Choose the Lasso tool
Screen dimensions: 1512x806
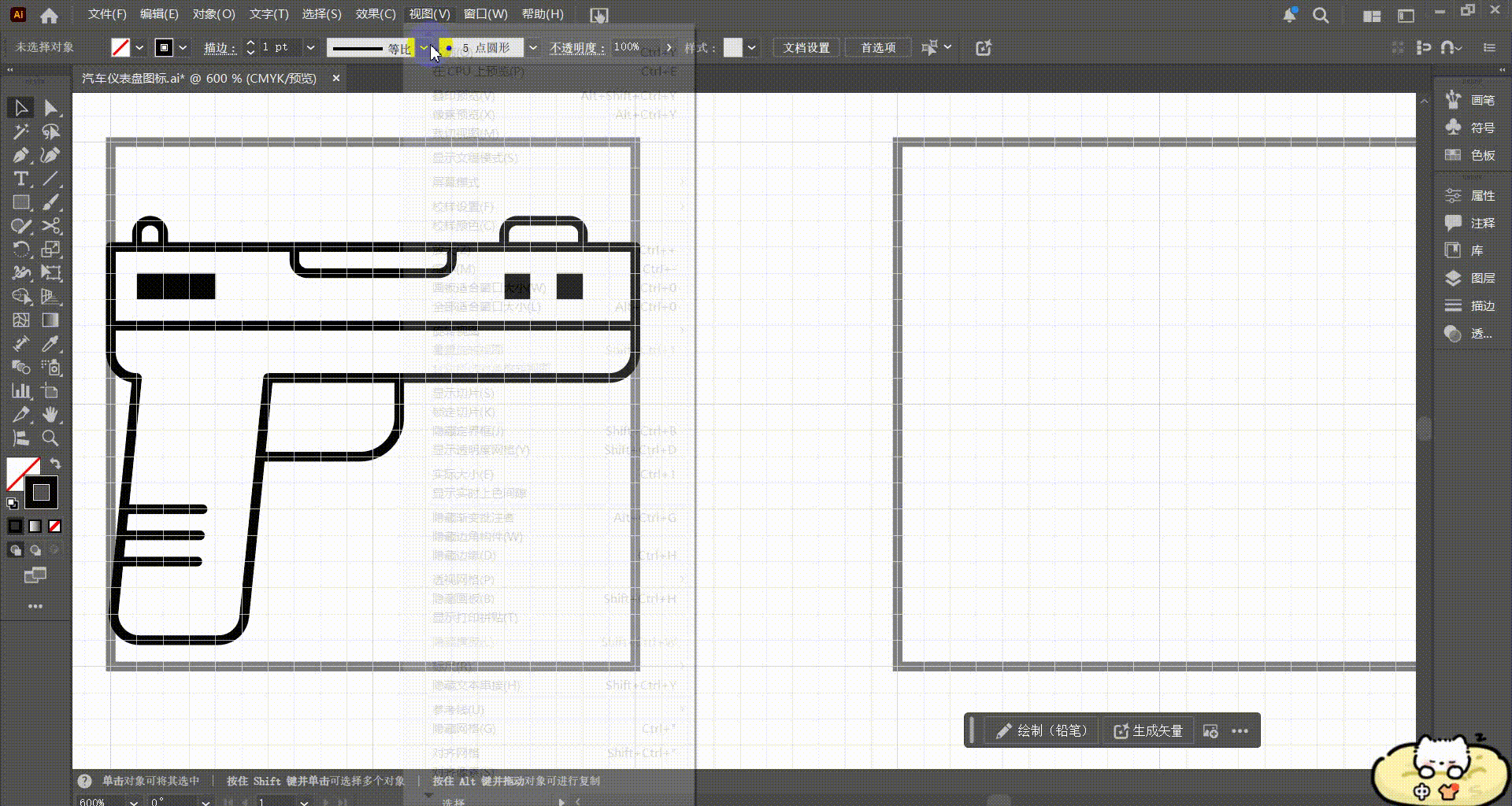point(50,131)
